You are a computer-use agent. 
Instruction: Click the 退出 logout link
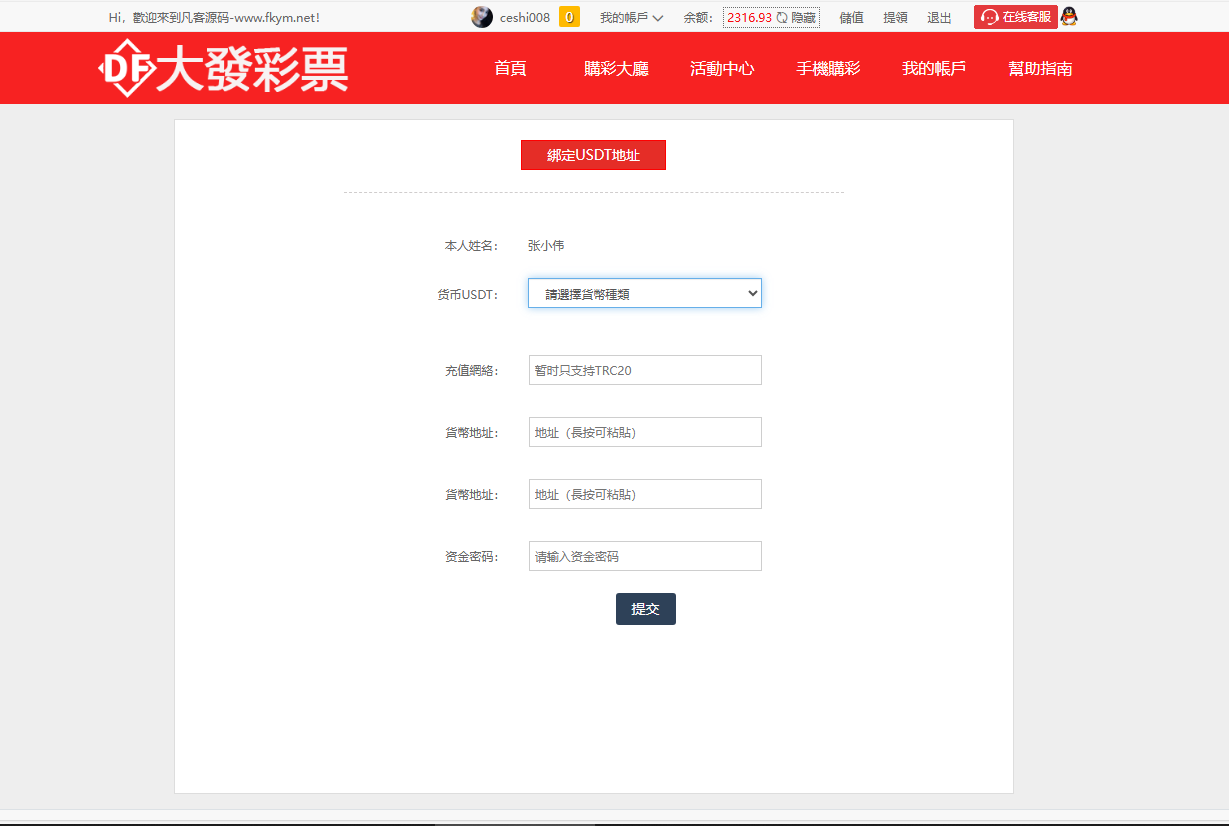tap(938, 16)
